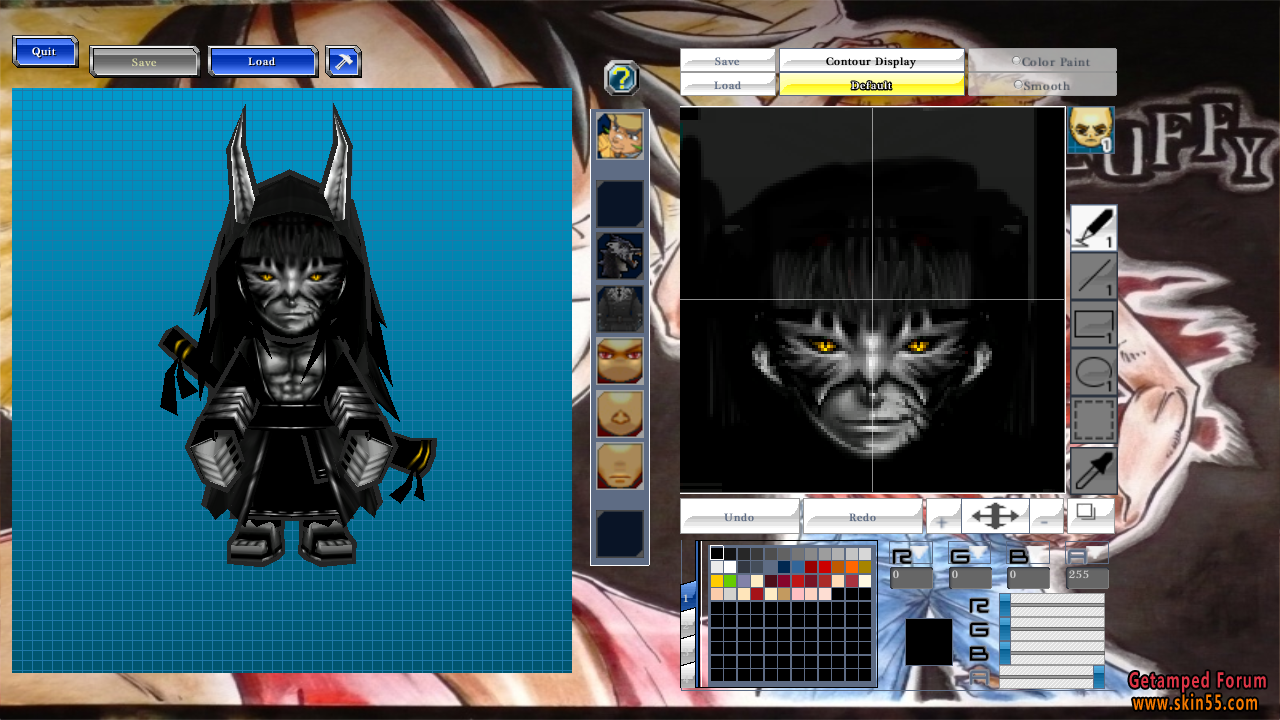Select the red-eyed face part thumbnail
Image resolution: width=1280 pixels, height=720 pixels.
[620, 361]
